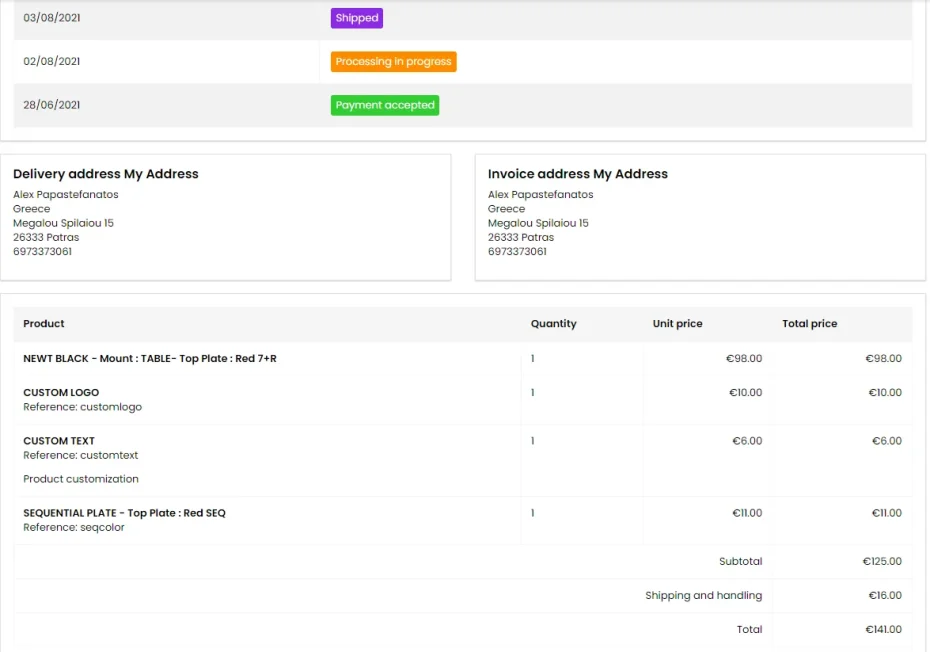Select the date 03/08/2021
Image resolution: width=930 pixels, height=652 pixels.
[x=52, y=18]
